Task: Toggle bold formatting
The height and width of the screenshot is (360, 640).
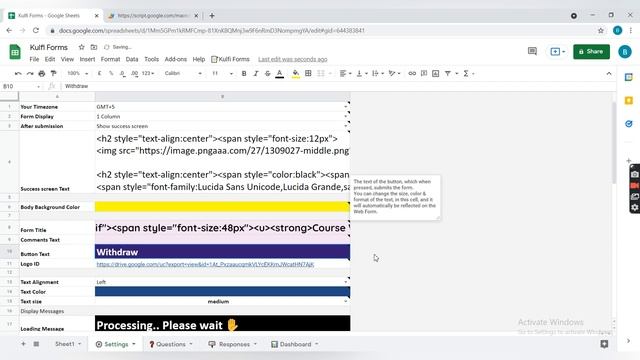Action: pyautogui.click(x=244, y=73)
